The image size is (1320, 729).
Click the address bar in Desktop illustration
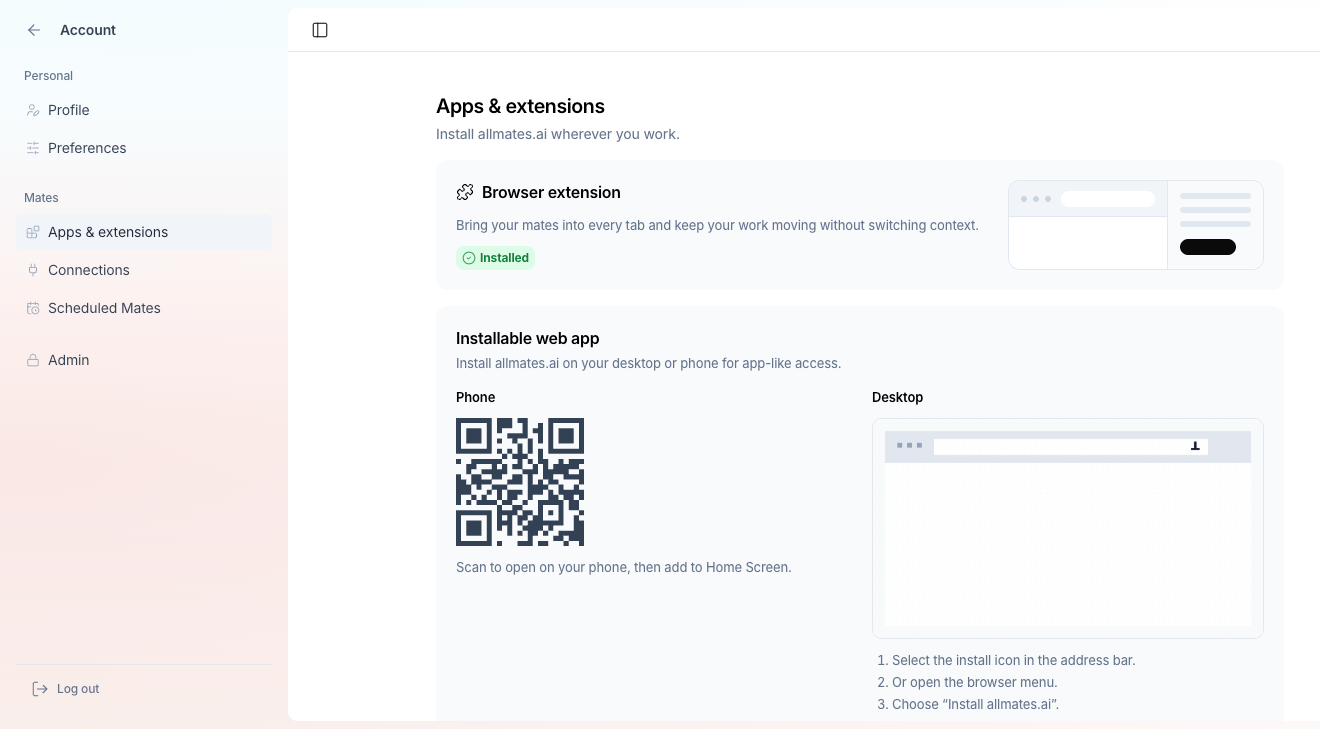(x=1070, y=447)
